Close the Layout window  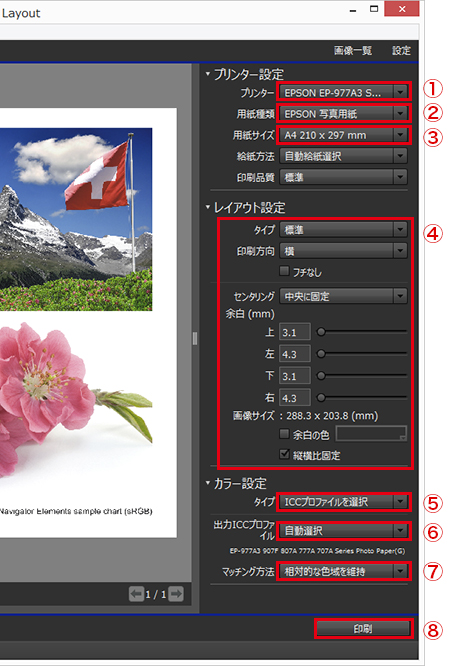click(401, 8)
